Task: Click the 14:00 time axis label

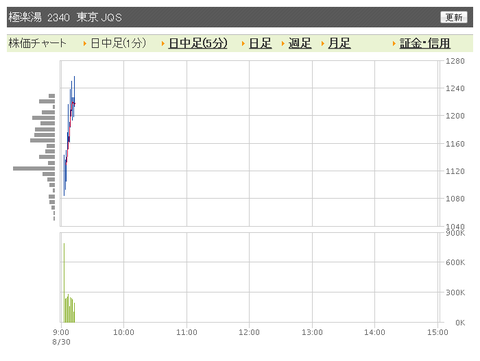Action: (x=374, y=332)
